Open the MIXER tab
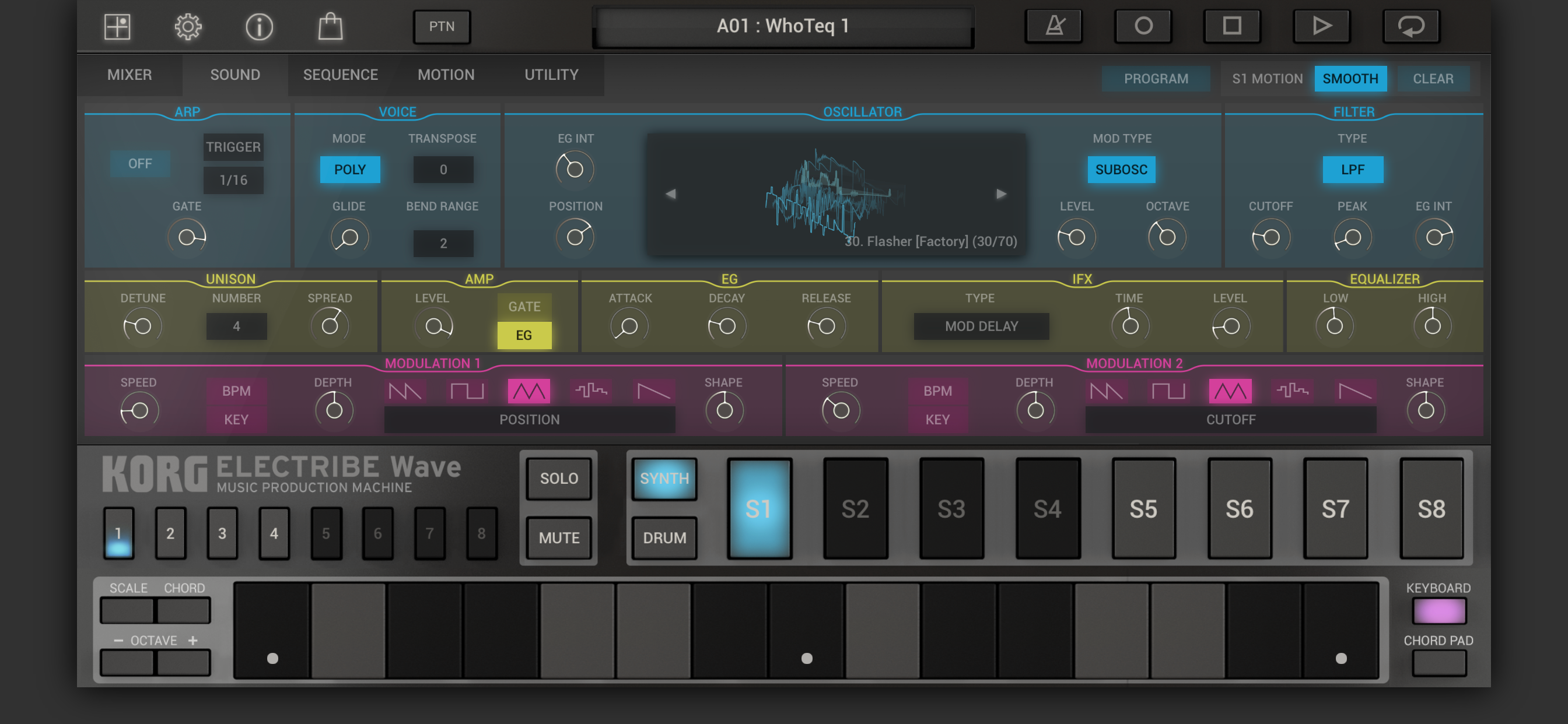This screenshot has width=1568, height=724. (129, 75)
